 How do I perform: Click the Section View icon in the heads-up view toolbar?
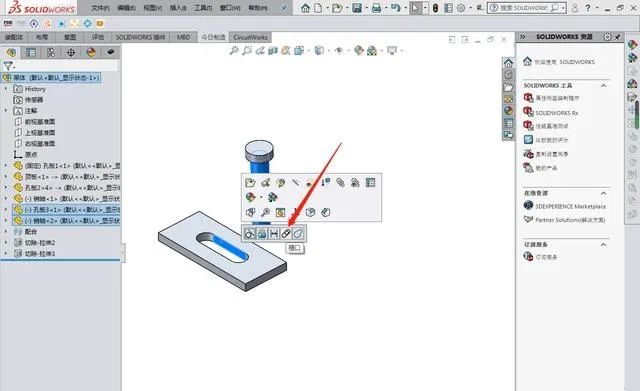pos(273,51)
